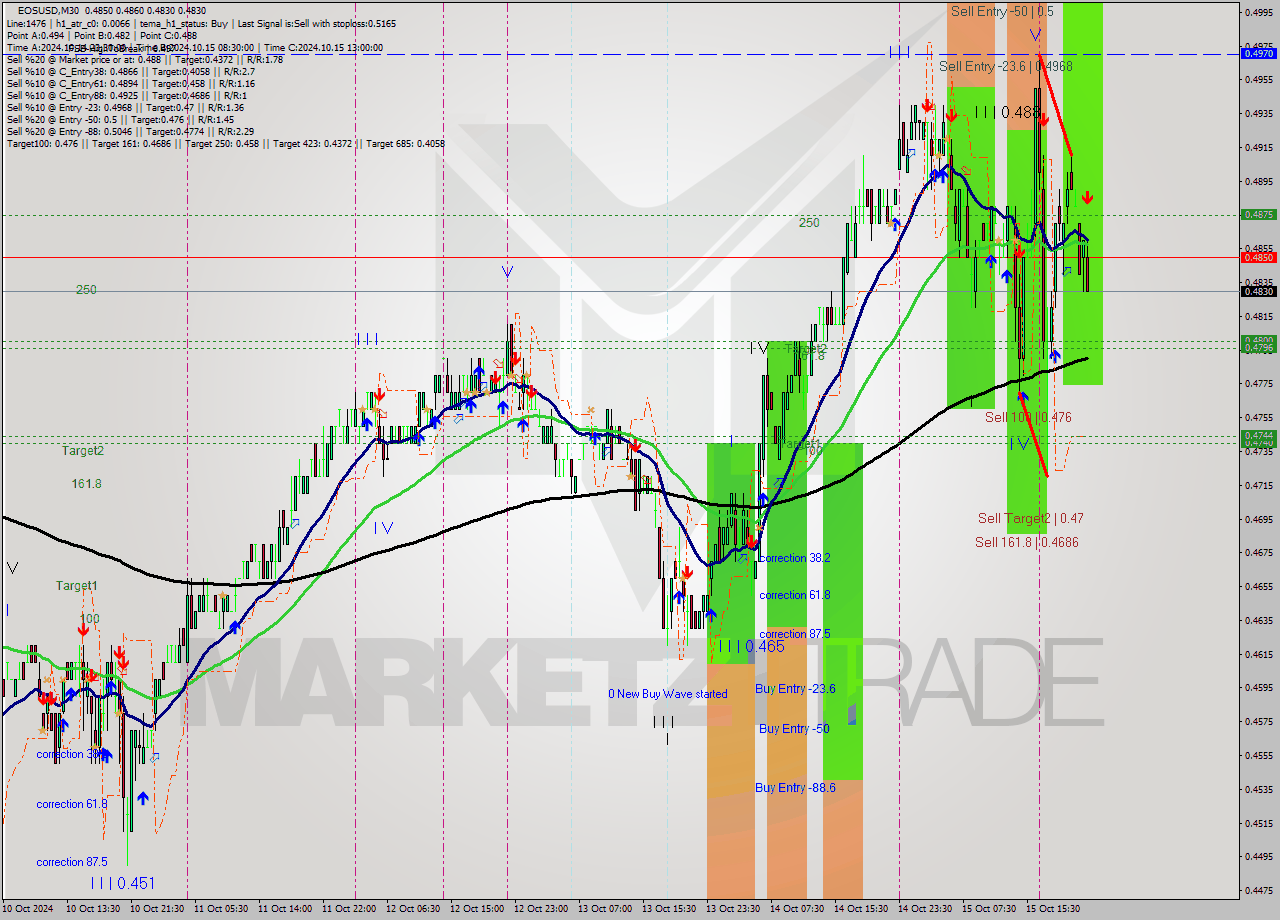Click the 0.4775 price axis value
The image size is (1280, 920).
pyautogui.click(x=1258, y=383)
